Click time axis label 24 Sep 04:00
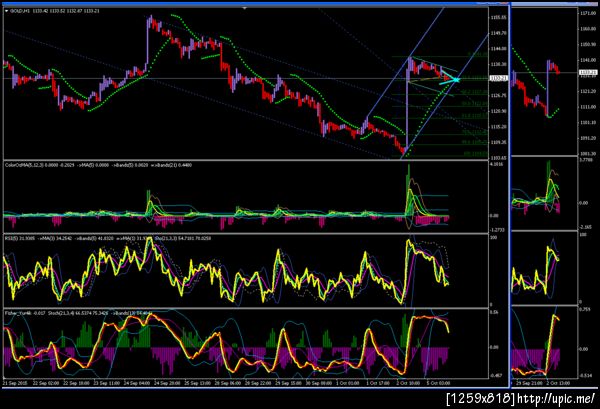600x409 pixels. click(137, 383)
